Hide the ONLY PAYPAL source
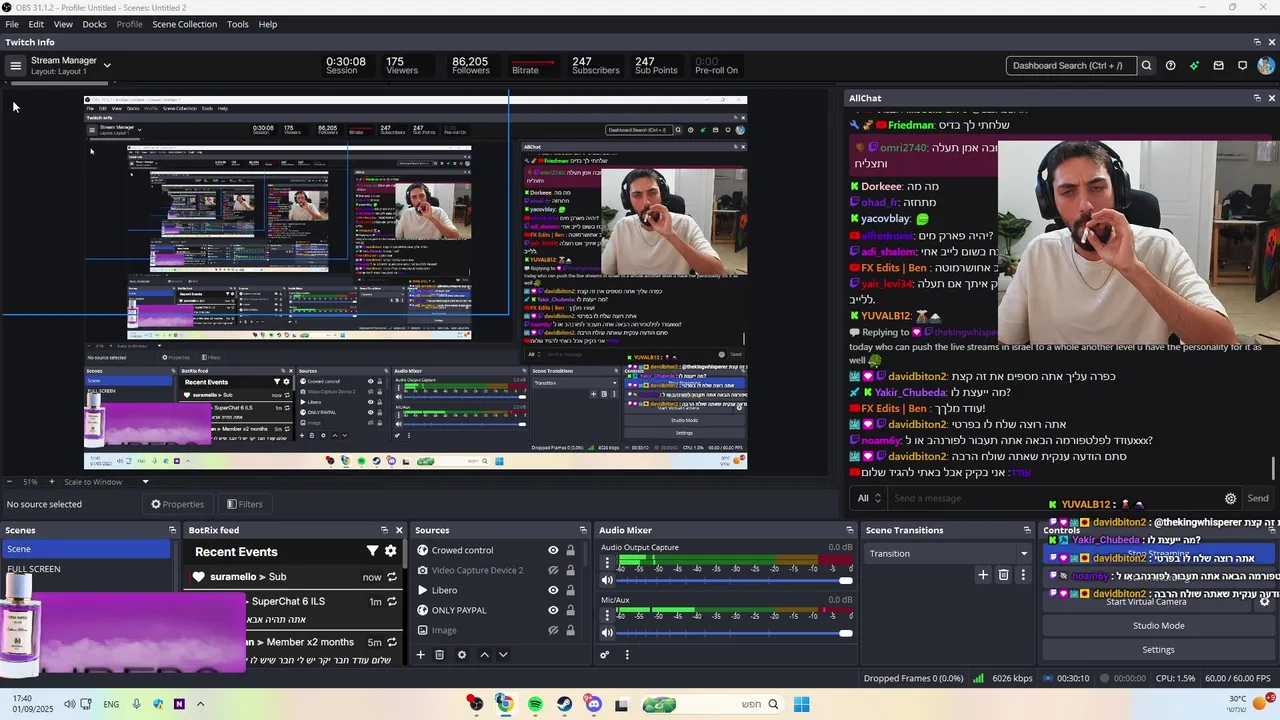1280x720 pixels. coord(553,610)
